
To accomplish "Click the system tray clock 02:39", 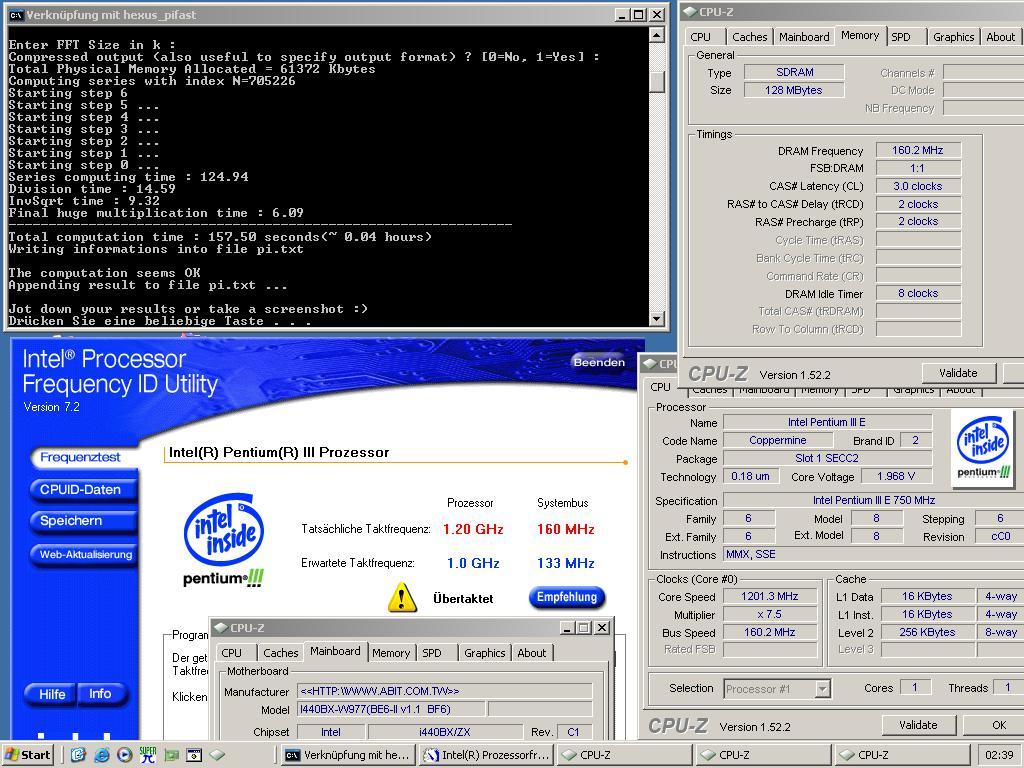I will [x=999, y=755].
